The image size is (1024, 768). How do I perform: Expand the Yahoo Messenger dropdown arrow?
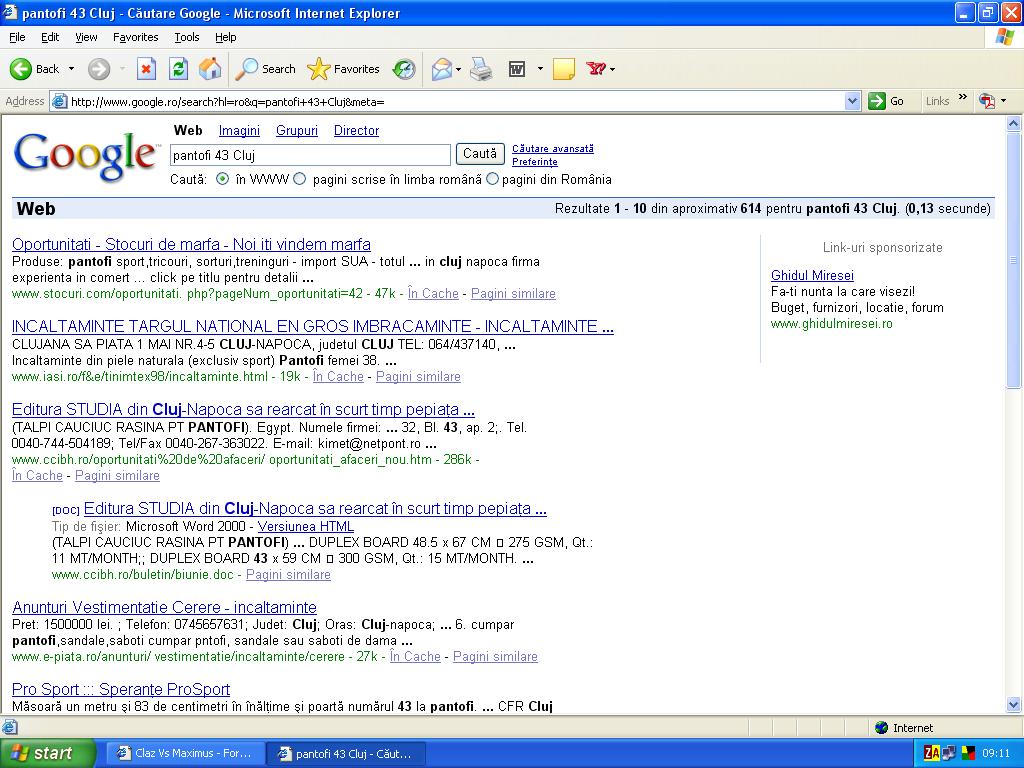point(613,69)
